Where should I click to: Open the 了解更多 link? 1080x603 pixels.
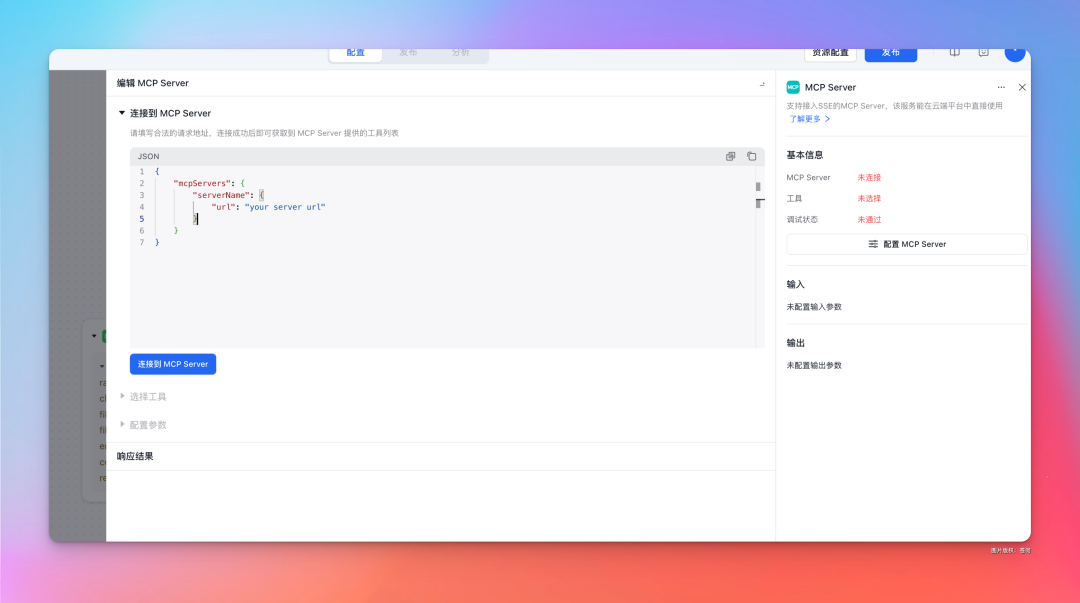tap(809, 119)
